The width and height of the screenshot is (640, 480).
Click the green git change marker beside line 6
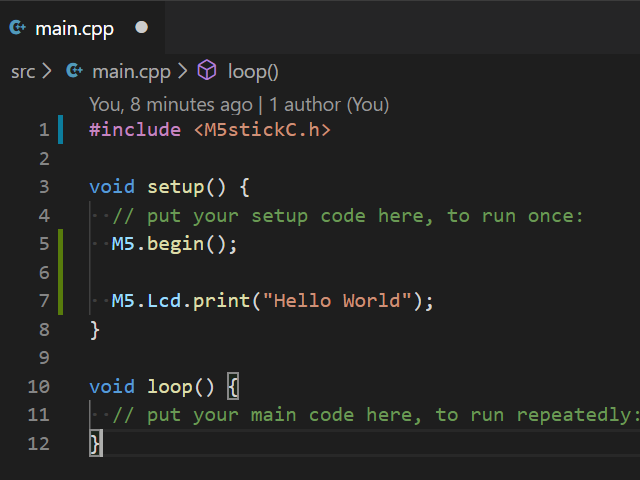pyautogui.click(x=61, y=272)
